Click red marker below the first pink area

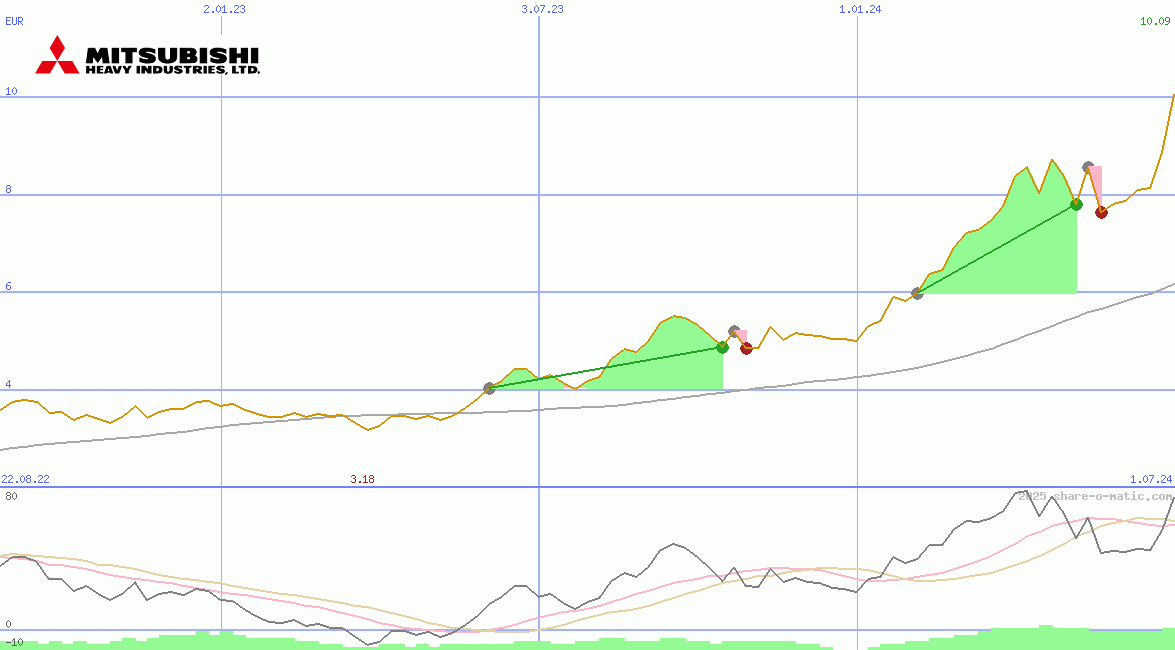pyautogui.click(x=746, y=348)
